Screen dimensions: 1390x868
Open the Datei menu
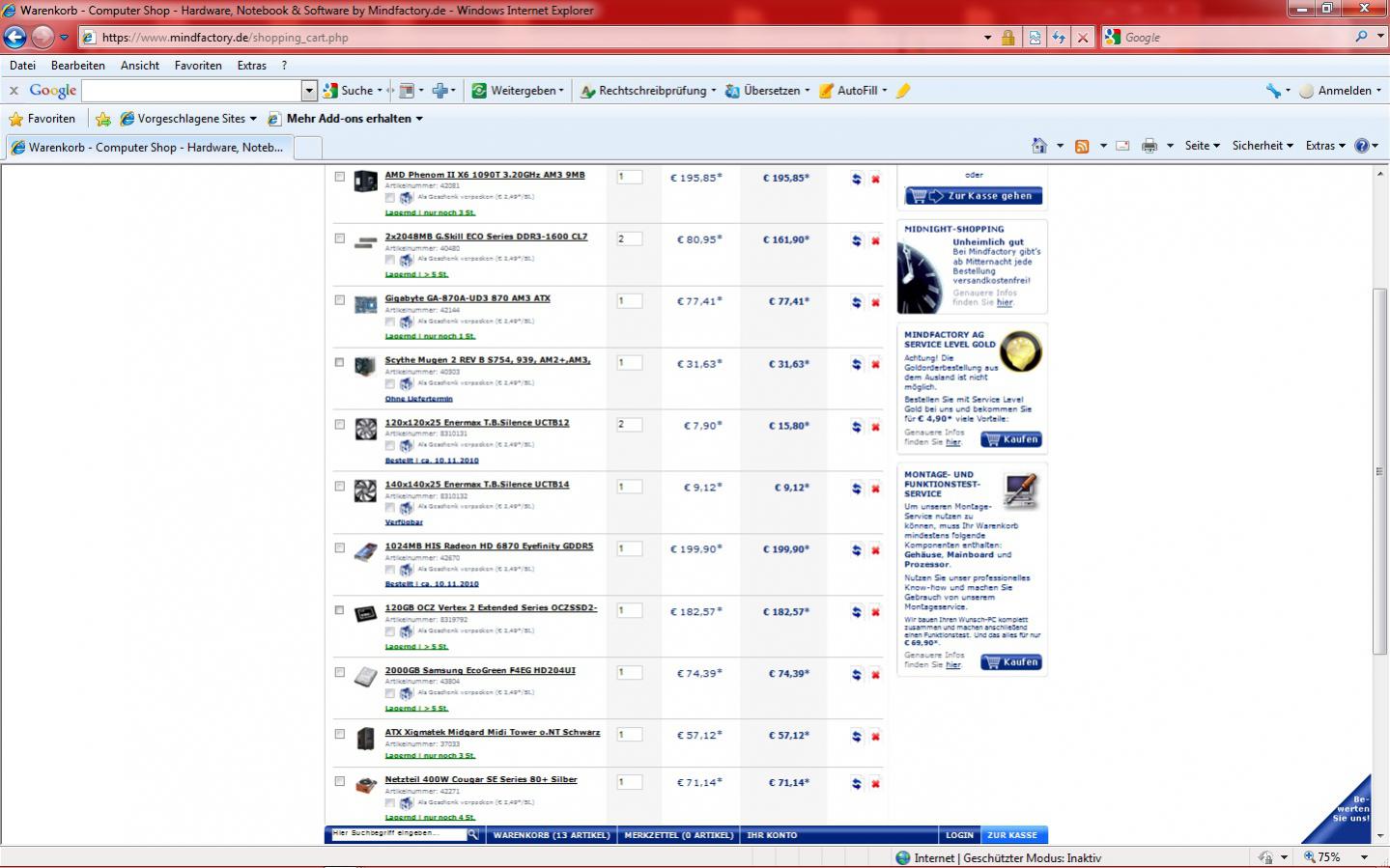coord(22,66)
